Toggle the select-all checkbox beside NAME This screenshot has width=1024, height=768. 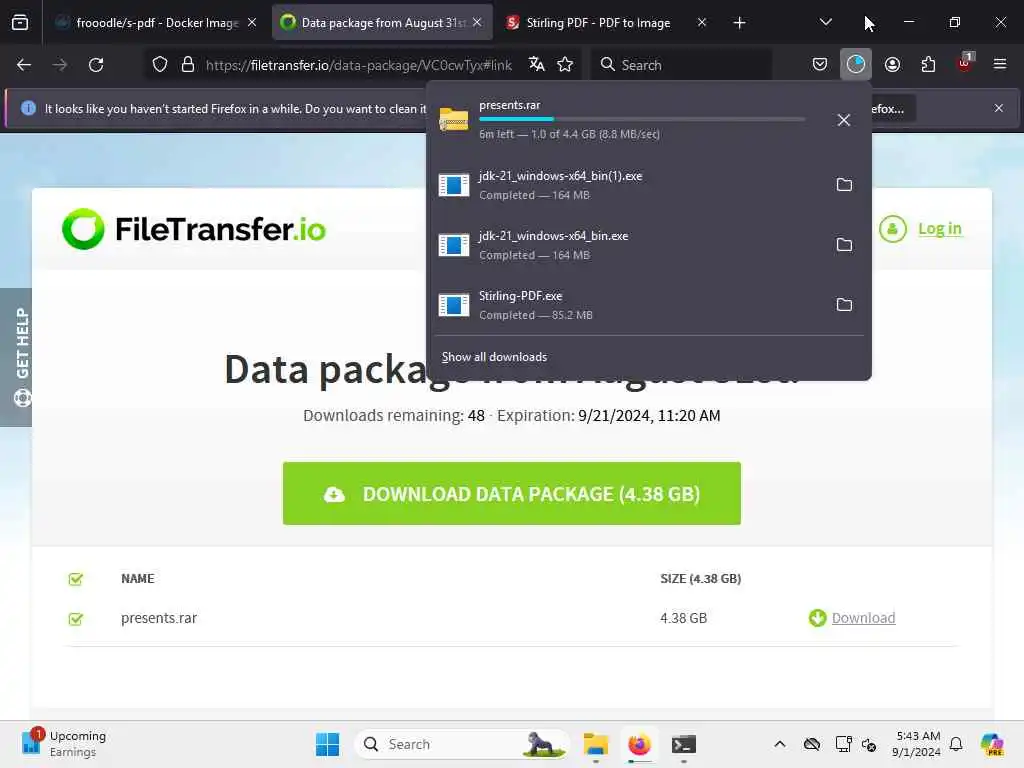(76, 579)
